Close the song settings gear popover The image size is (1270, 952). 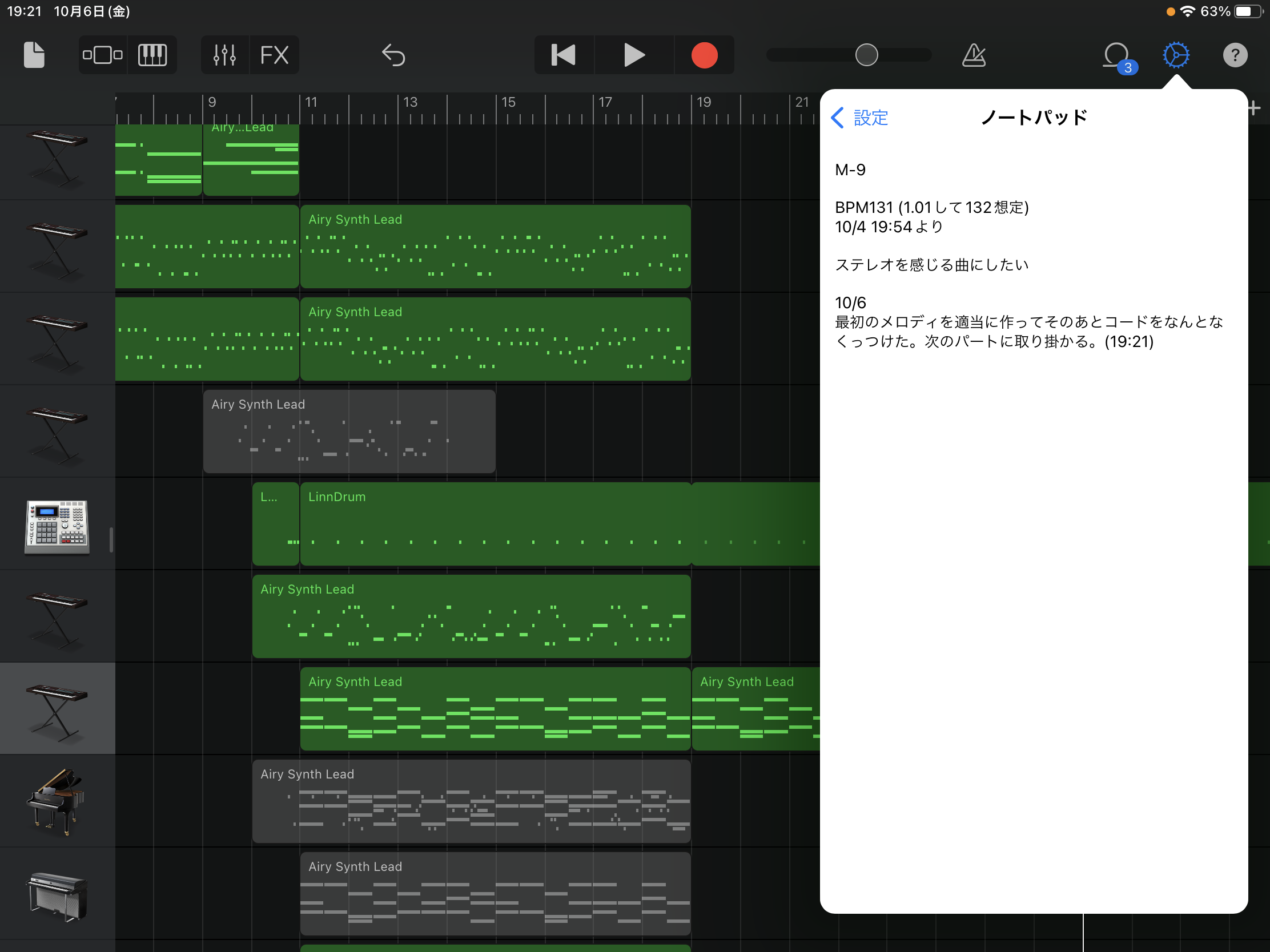click(1176, 55)
